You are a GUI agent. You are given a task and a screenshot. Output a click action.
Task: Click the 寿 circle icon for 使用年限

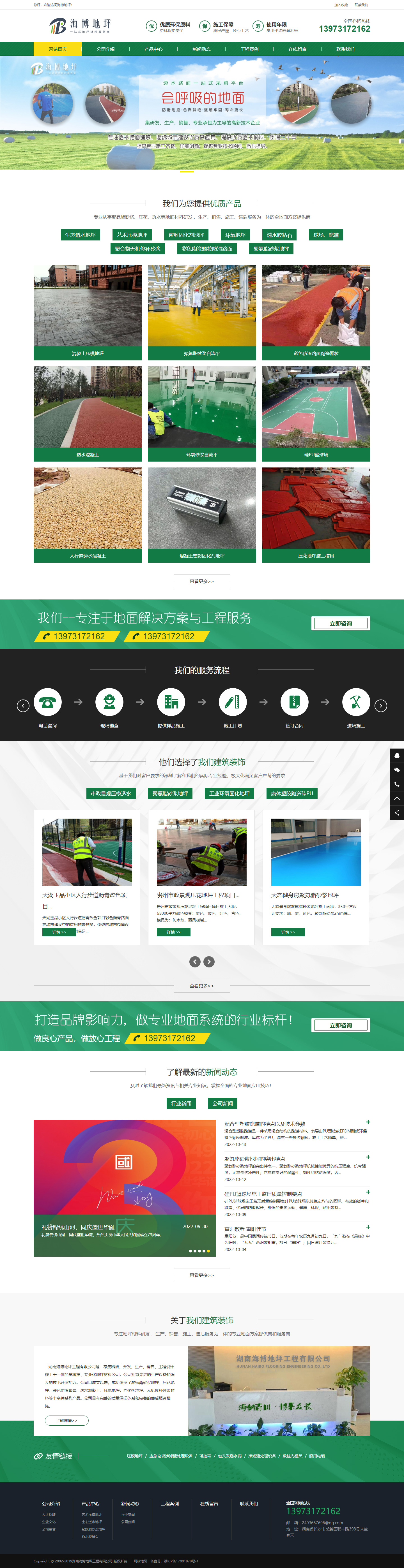258,26
